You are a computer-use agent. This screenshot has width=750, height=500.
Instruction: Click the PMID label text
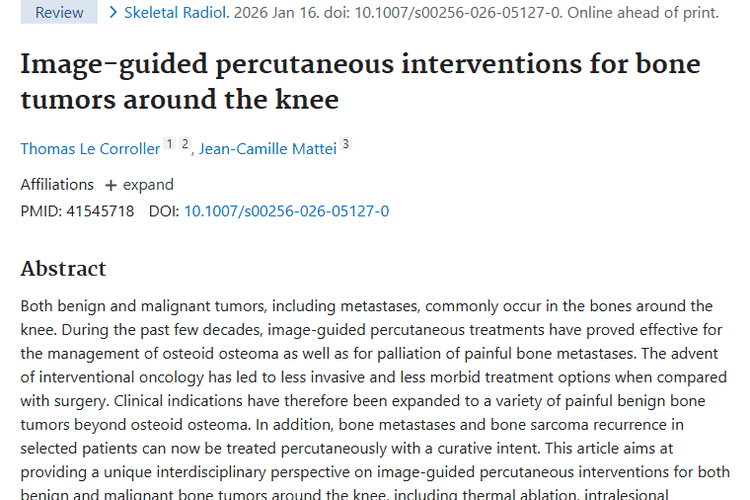coord(41,211)
